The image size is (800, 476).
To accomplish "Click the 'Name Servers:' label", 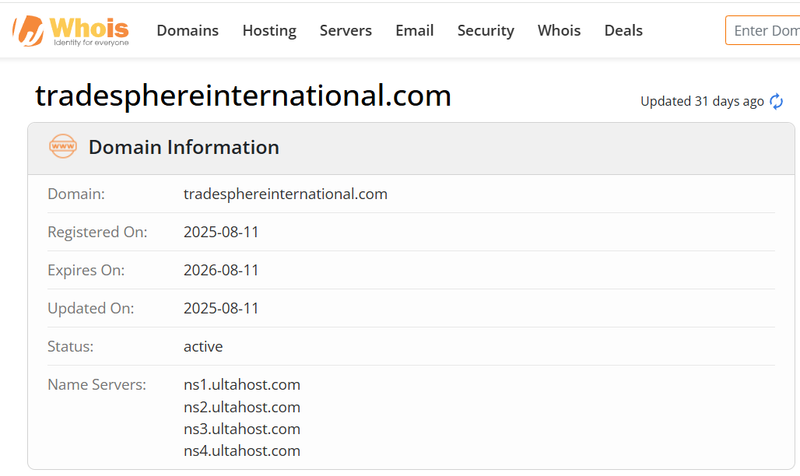I will click(x=97, y=385).
